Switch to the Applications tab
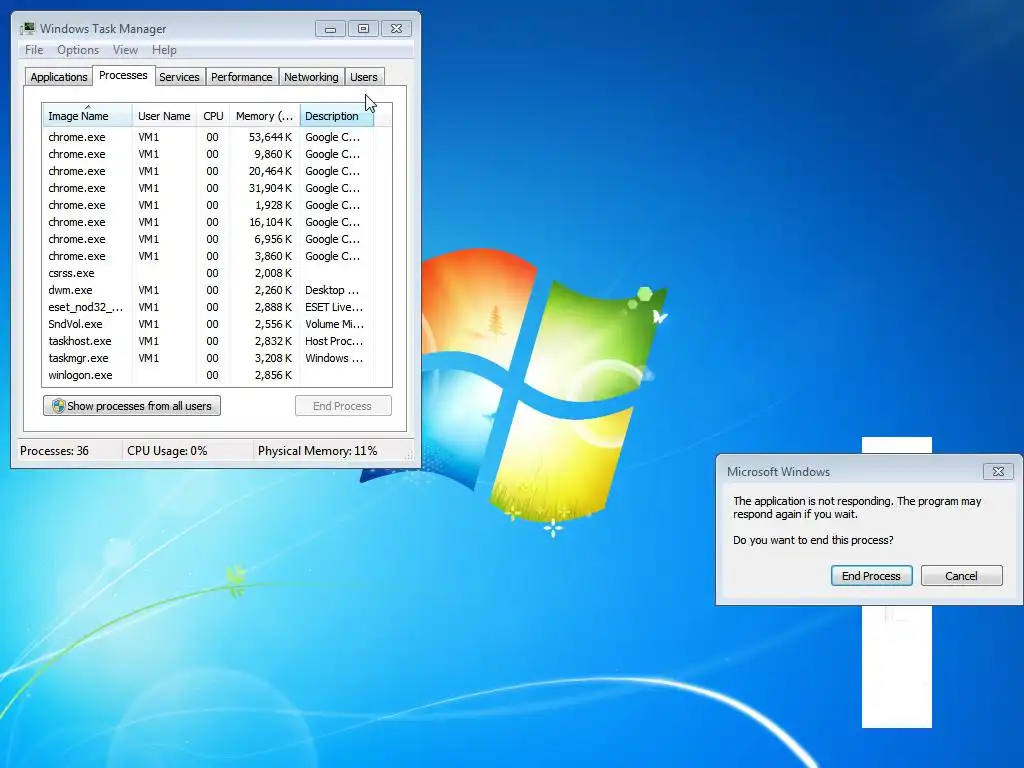 point(59,77)
